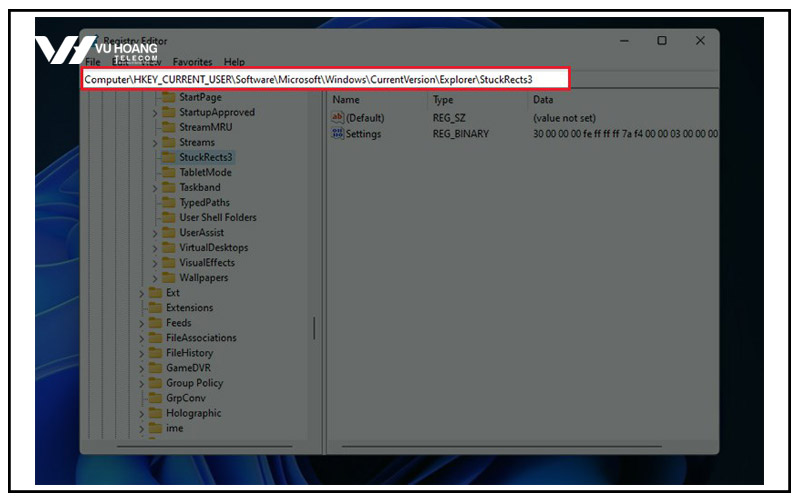
Task: Click the registry path address bar
Action: 326,79
